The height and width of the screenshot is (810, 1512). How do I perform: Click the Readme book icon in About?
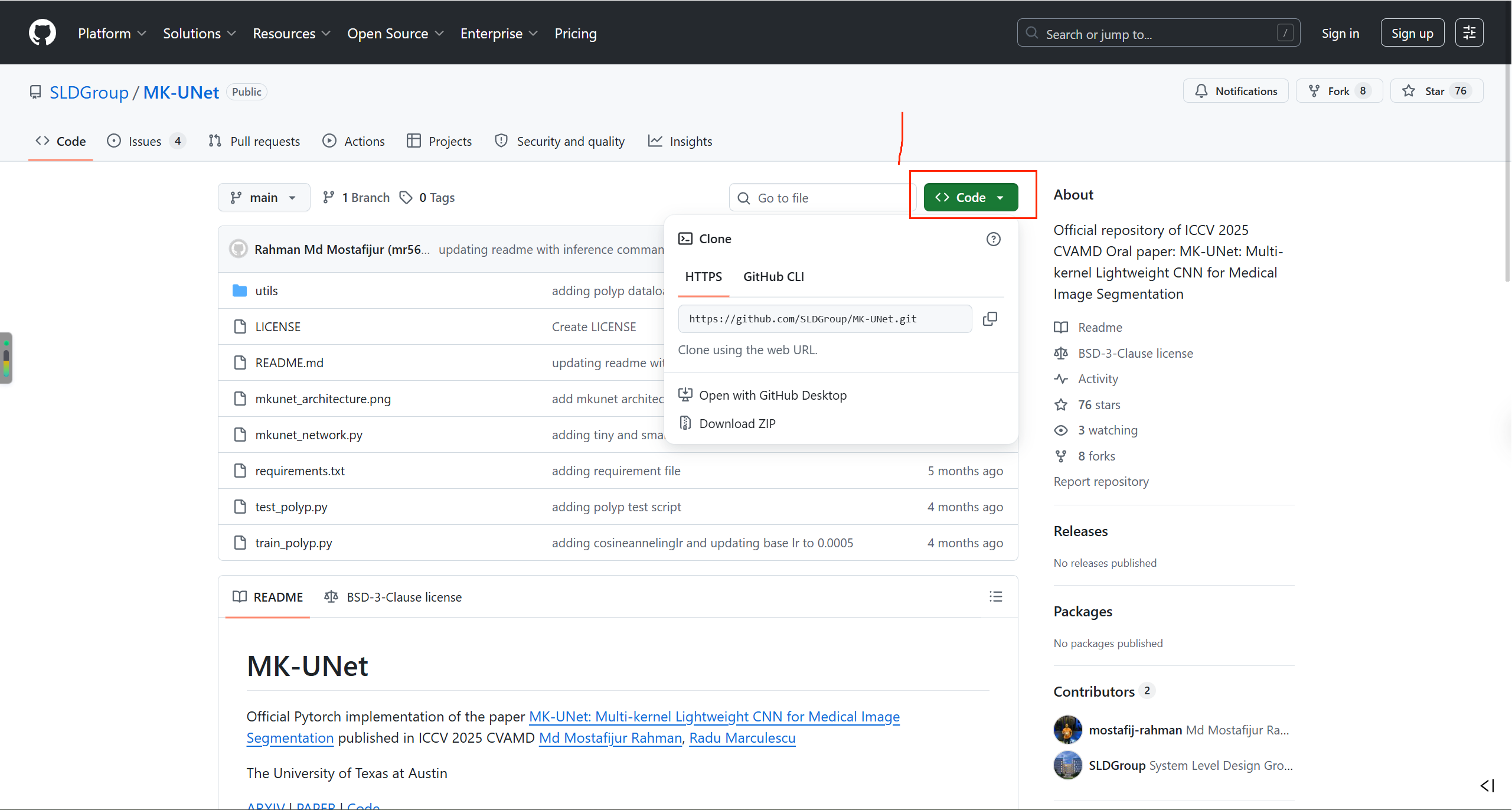click(x=1061, y=327)
